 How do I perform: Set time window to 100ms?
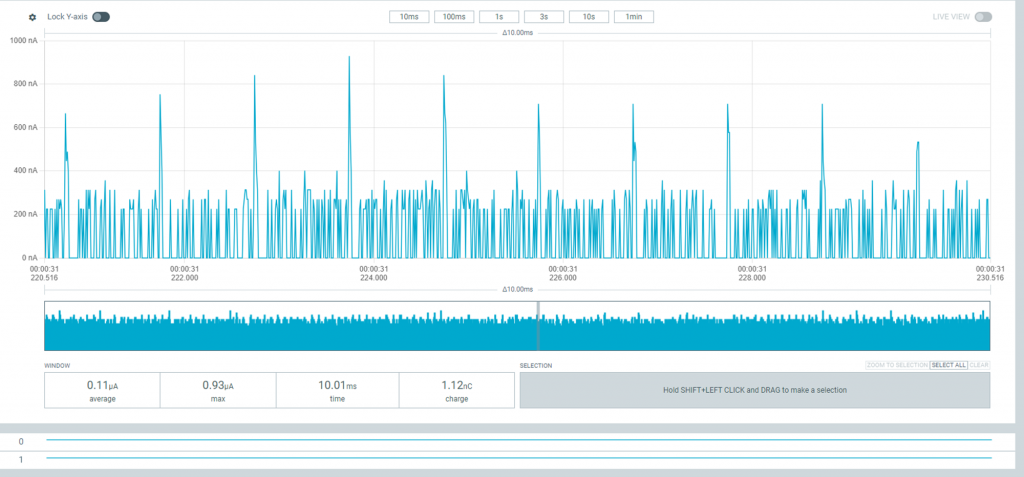(x=453, y=17)
